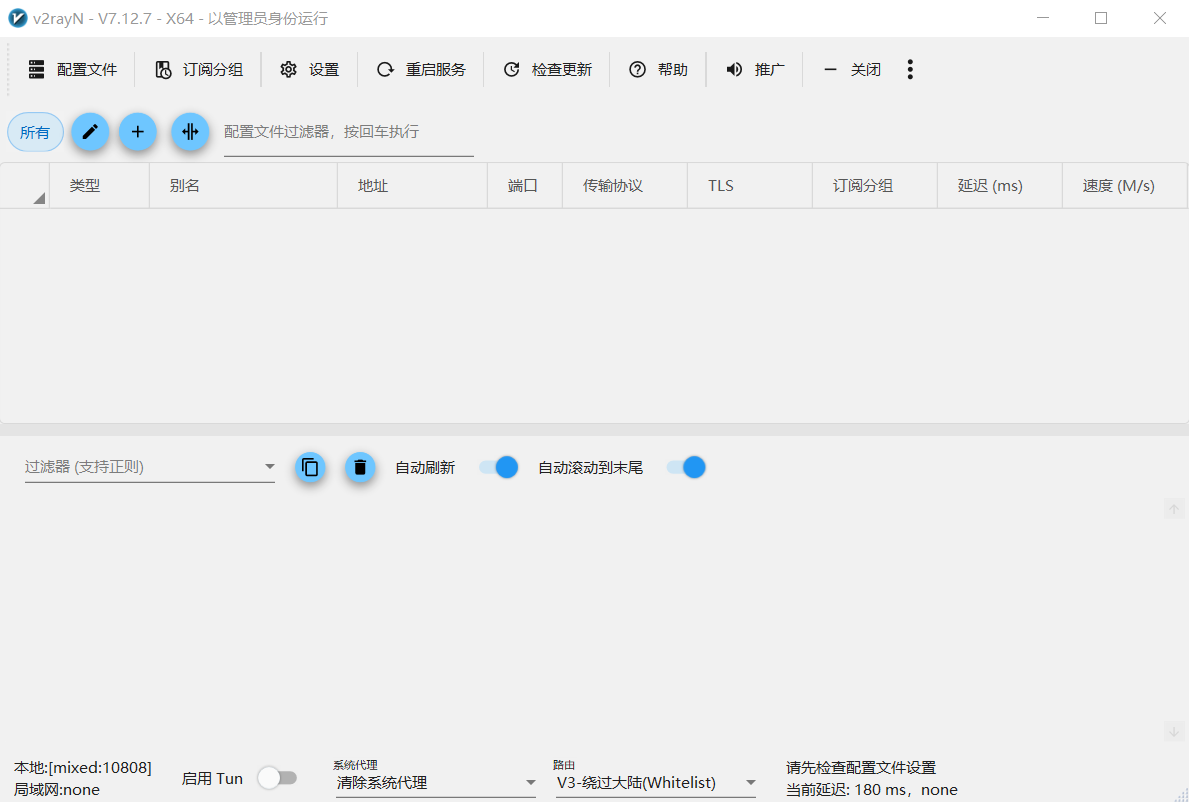Click the 检查更新 button
The height and width of the screenshot is (802, 1189).
[x=548, y=69]
